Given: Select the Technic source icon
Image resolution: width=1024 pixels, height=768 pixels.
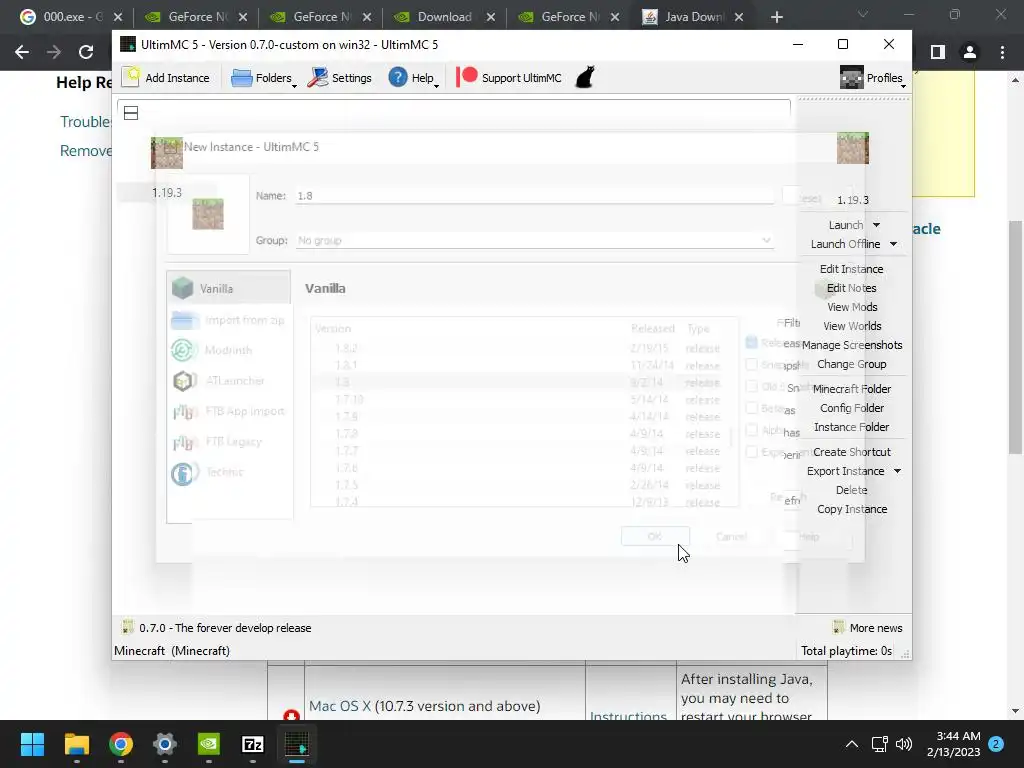Looking at the screenshot, I should pos(182,473).
